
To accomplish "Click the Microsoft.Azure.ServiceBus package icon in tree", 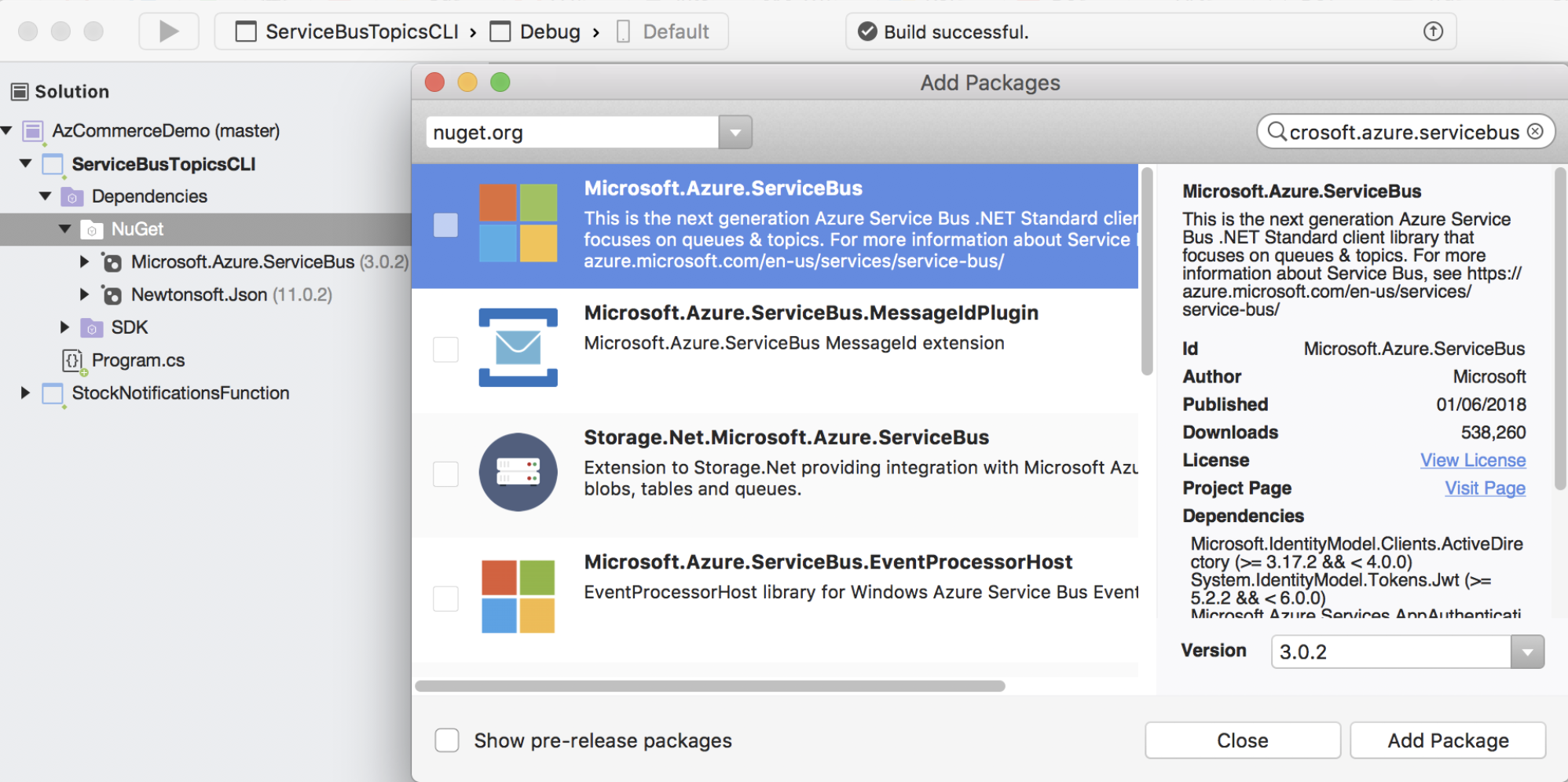I will (x=112, y=262).
